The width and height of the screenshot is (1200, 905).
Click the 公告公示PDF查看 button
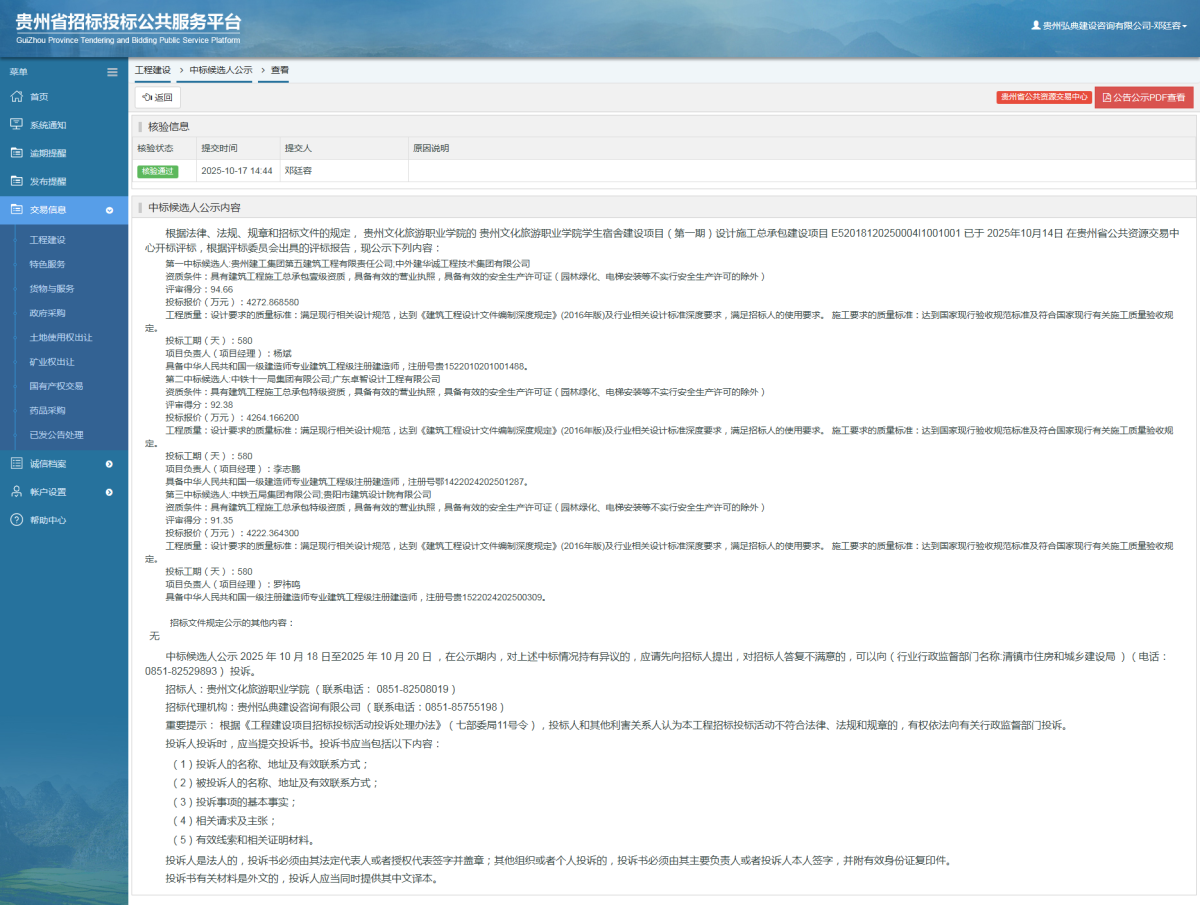point(1143,98)
